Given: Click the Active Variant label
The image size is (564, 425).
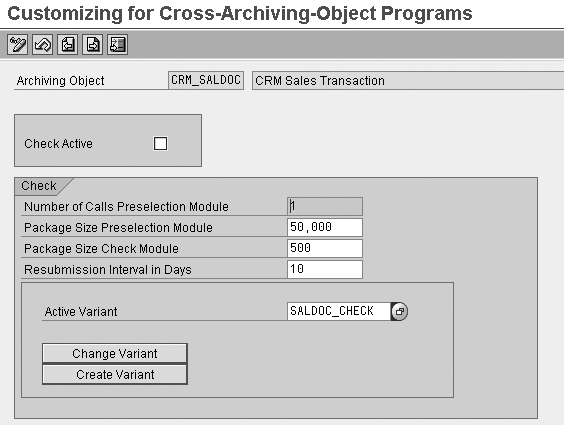Looking at the screenshot, I should click(81, 311).
